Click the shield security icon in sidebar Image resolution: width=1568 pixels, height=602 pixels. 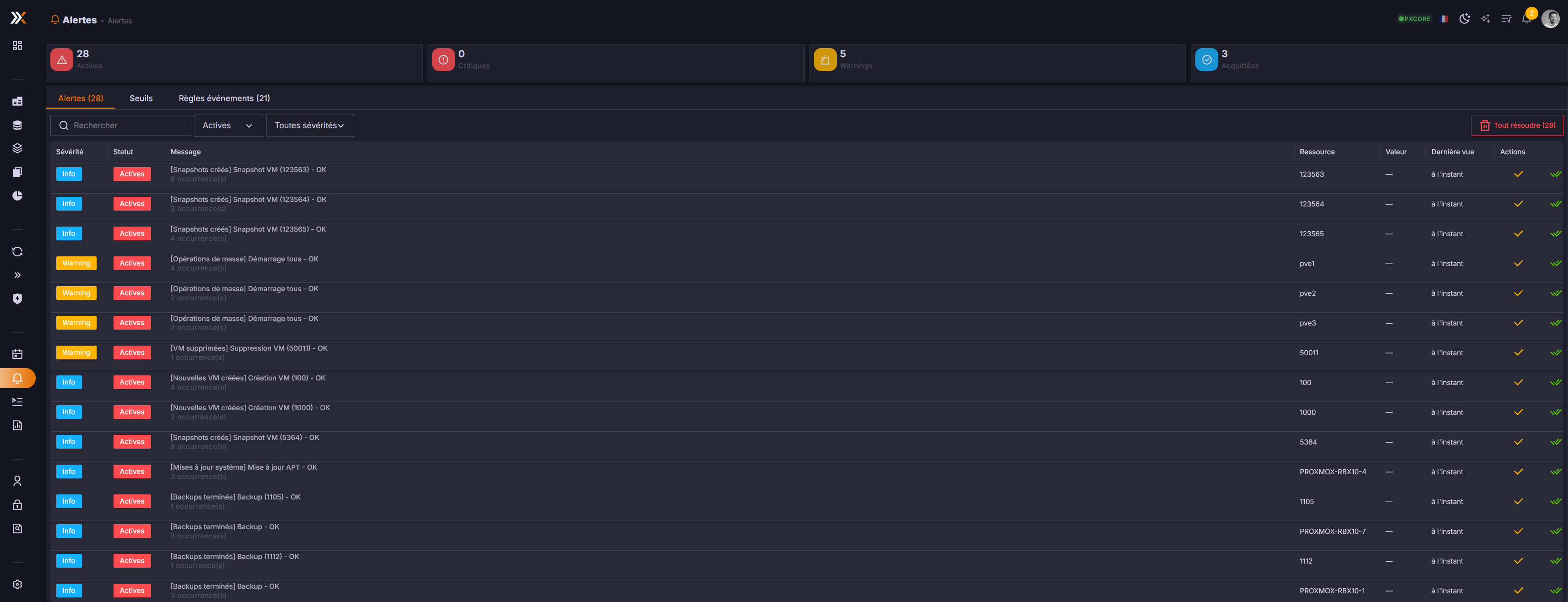[x=16, y=299]
